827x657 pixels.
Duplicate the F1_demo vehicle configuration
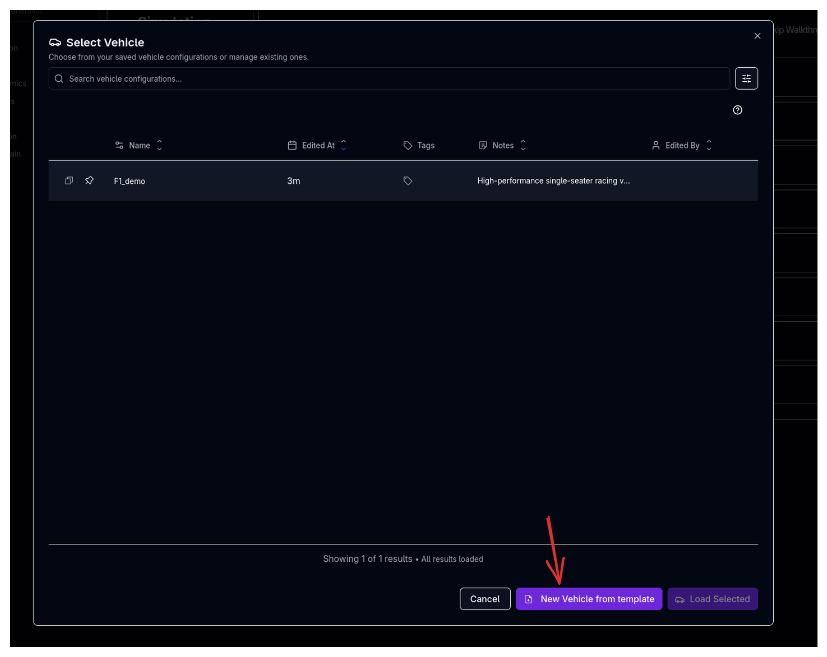coord(69,181)
